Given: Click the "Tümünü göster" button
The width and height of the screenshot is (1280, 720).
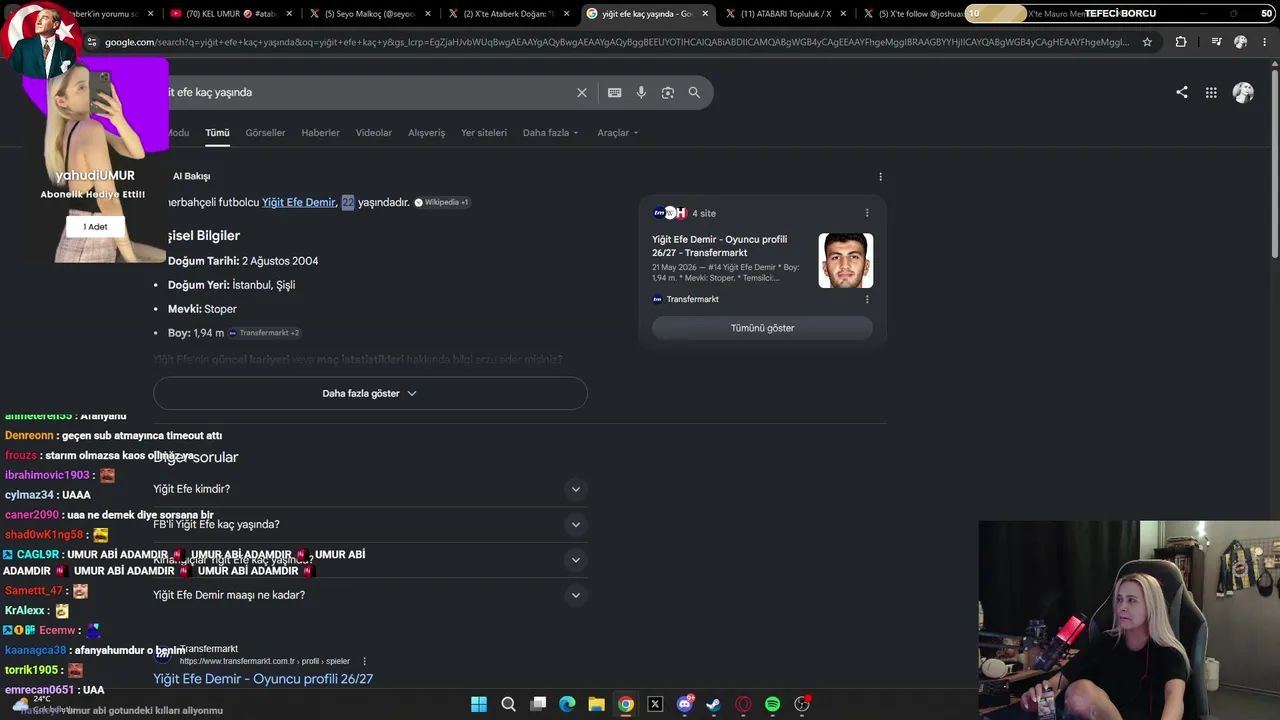Looking at the screenshot, I should [762, 328].
